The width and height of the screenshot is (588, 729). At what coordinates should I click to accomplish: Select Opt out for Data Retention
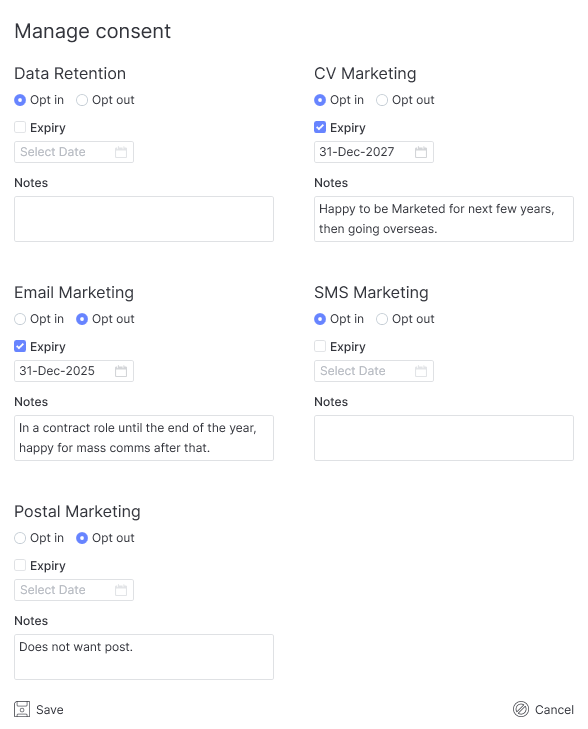82,100
